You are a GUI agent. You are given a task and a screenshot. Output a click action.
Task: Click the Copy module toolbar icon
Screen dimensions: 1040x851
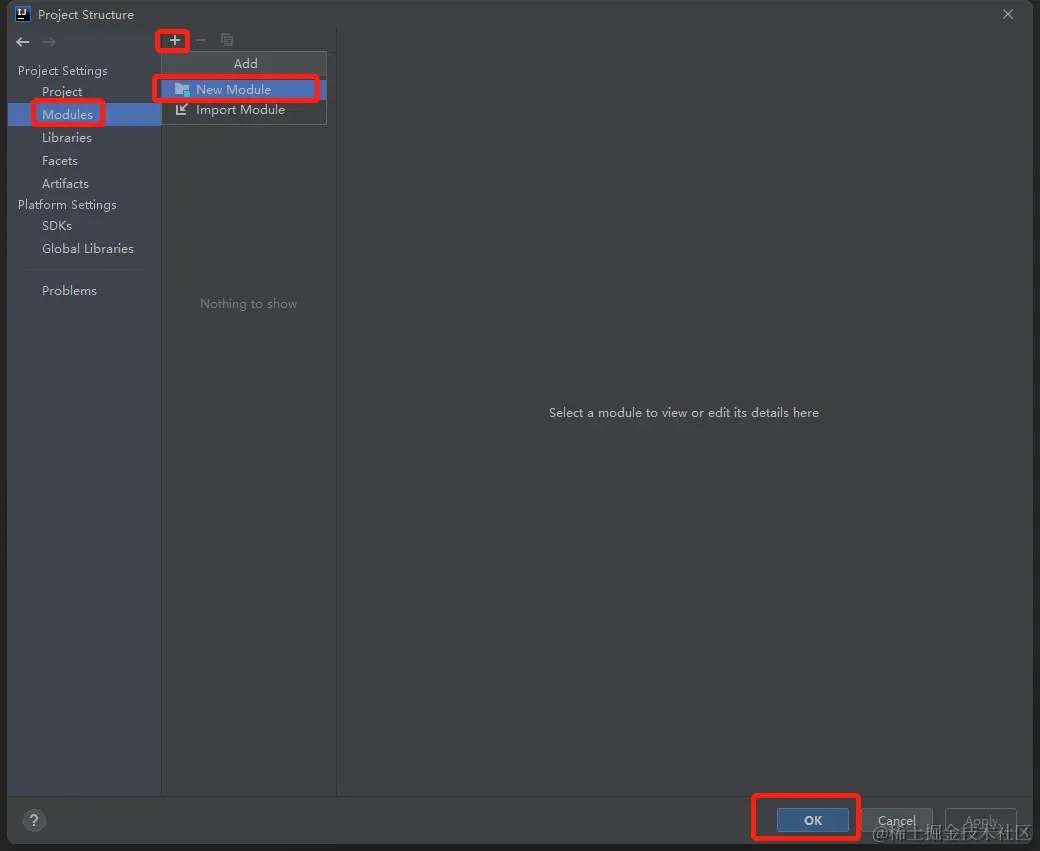[x=227, y=40]
